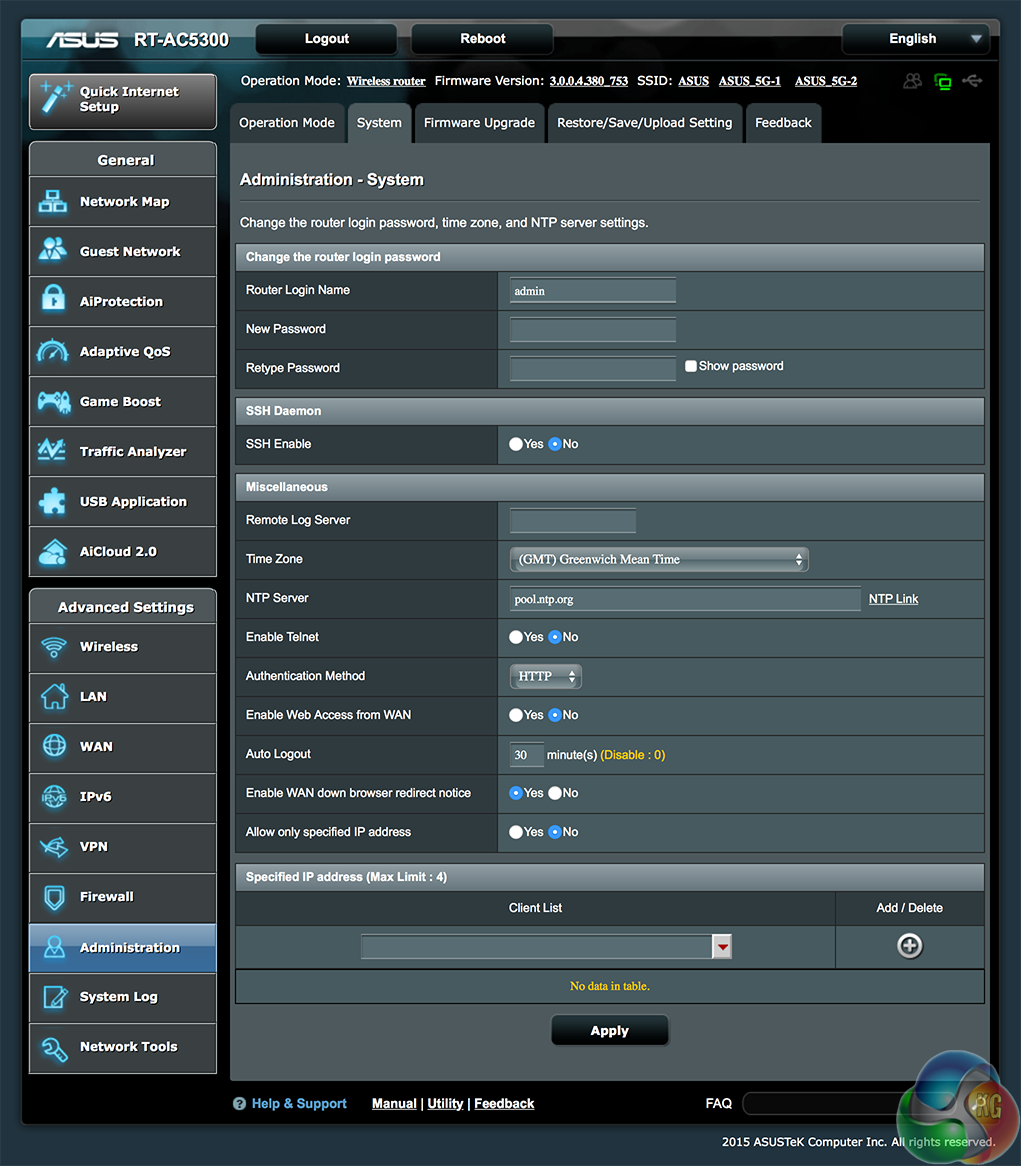Image resolution: width=1021 pixels, height=1166 pixels.
Task: Open AiProtection padlock icon
Action: coord(53,298)
